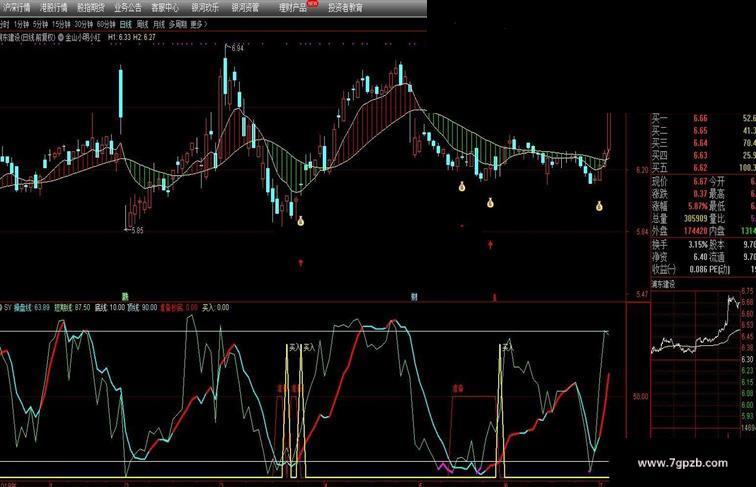This screenshot has height=487, width=756.
Task: Click the 短期线 indicator value label
Action: [x=72, y=308]
